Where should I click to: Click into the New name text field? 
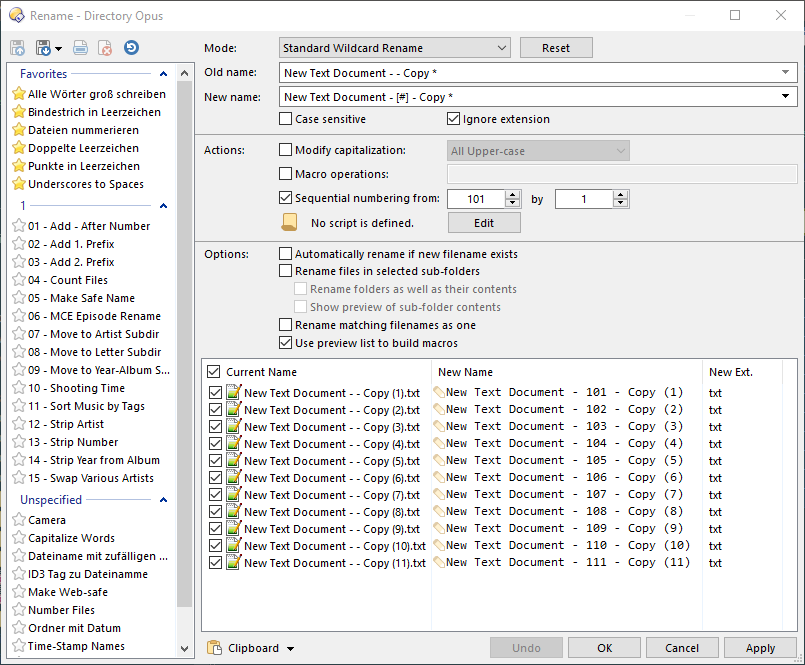point(529,97)
